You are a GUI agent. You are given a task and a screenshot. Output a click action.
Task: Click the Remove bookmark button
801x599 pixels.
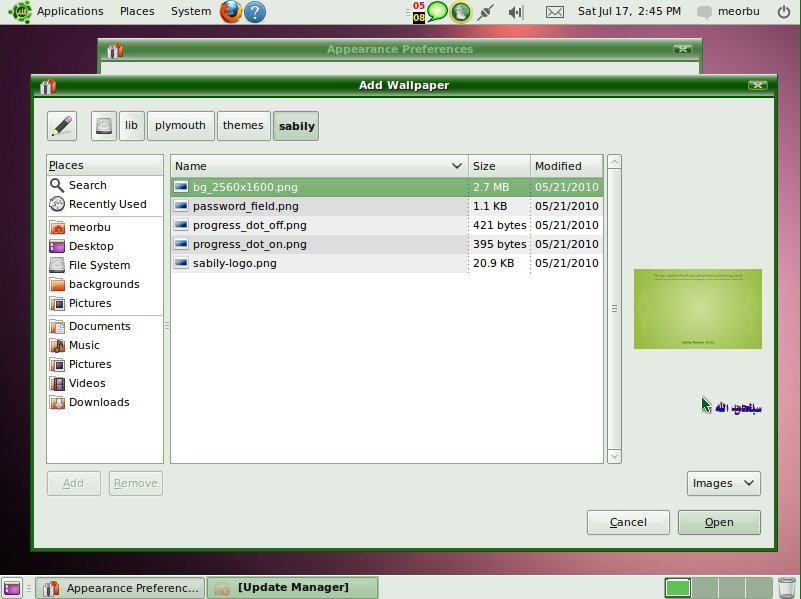135,483
